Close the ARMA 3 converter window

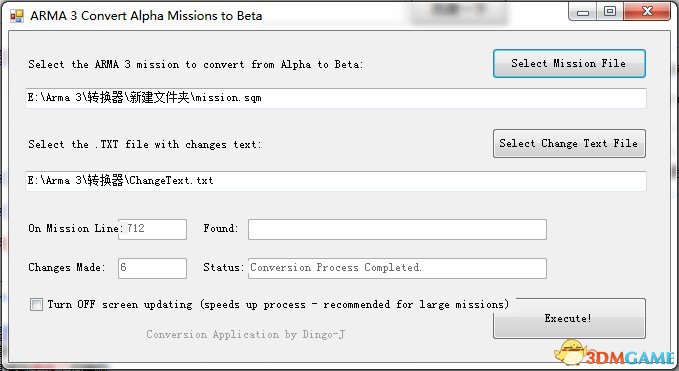point(647,12)
